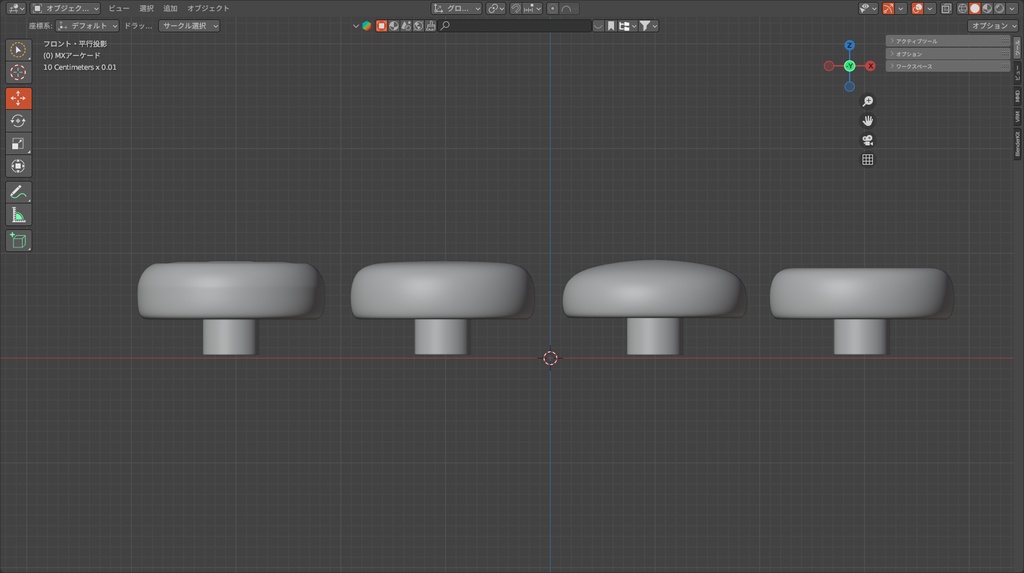Toggle viewport overlays display
This screenshot has width=1024, height=573.
[918, 8]
